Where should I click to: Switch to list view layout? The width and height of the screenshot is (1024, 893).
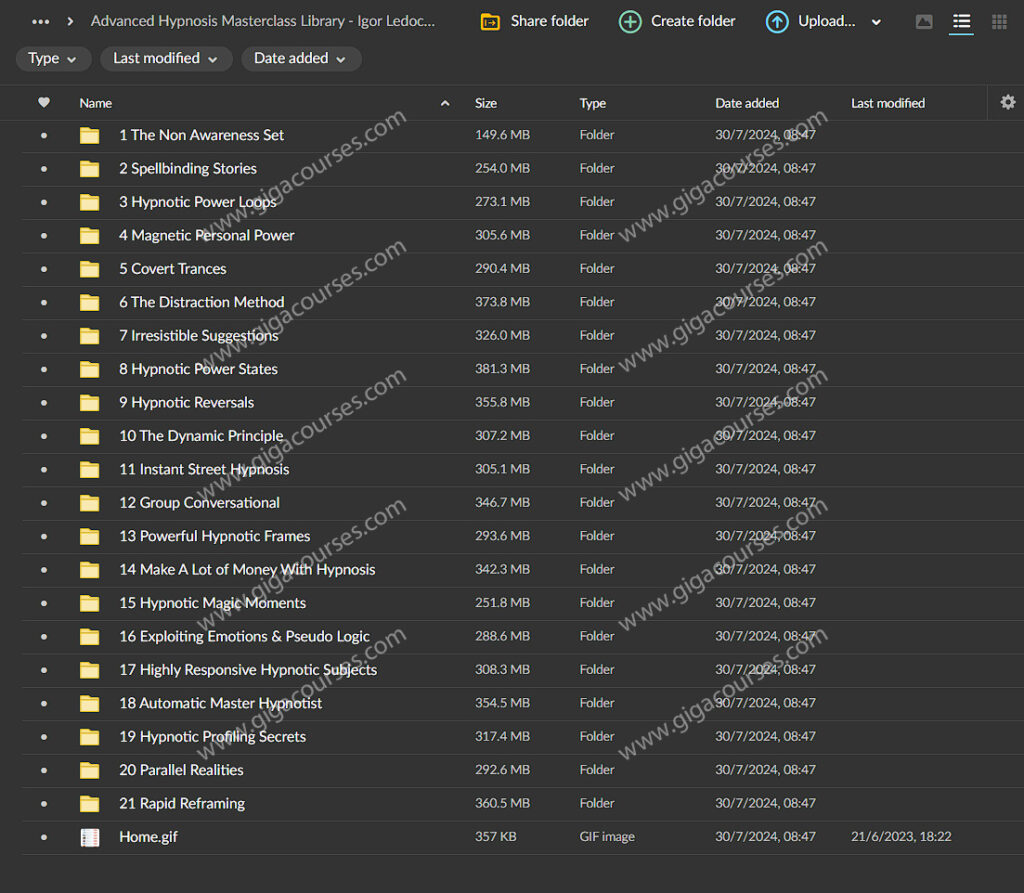click(961, 22)
